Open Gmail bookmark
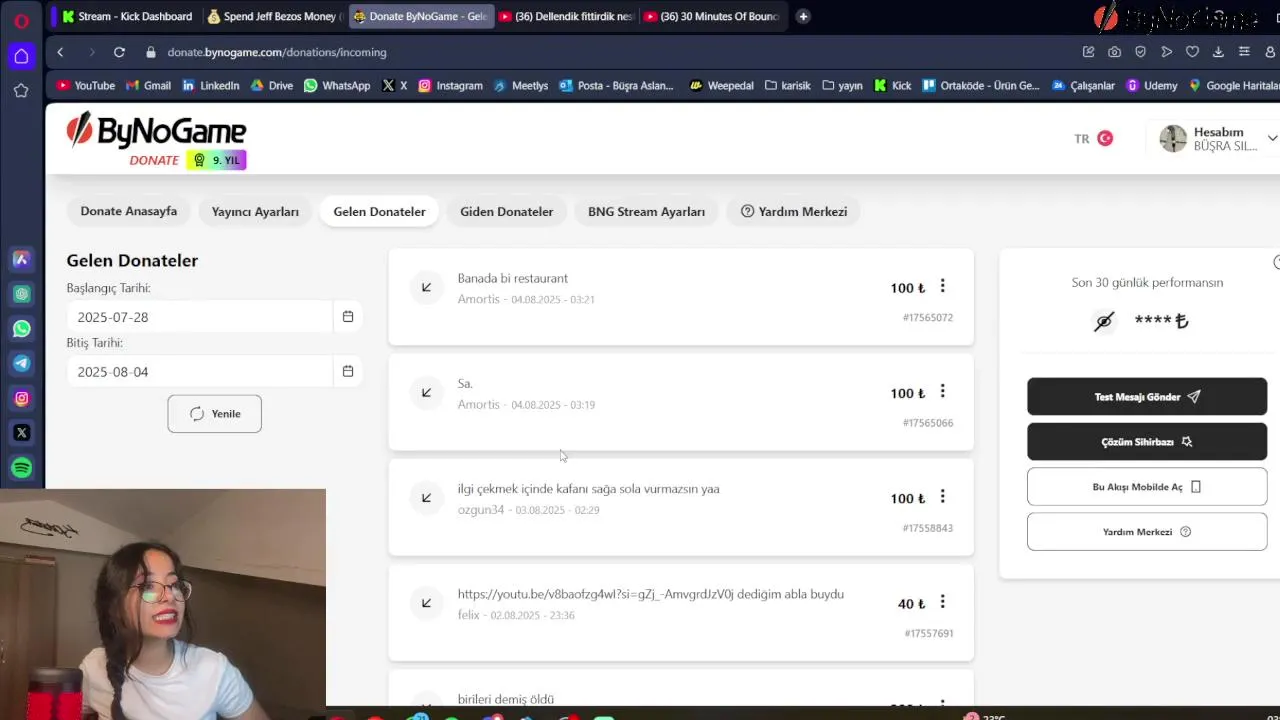Viewport: 1280px width, 720px height. point(148,85)
